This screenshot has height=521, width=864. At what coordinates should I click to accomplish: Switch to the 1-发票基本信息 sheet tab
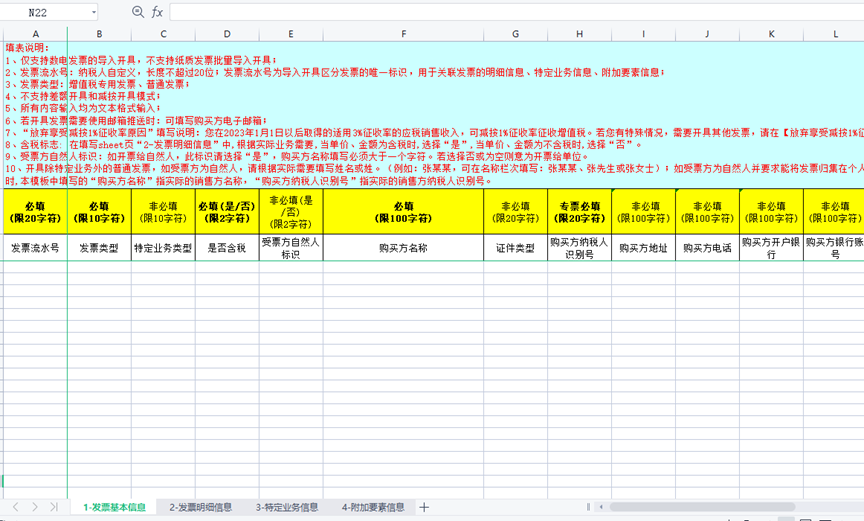(x=114, y=507)
